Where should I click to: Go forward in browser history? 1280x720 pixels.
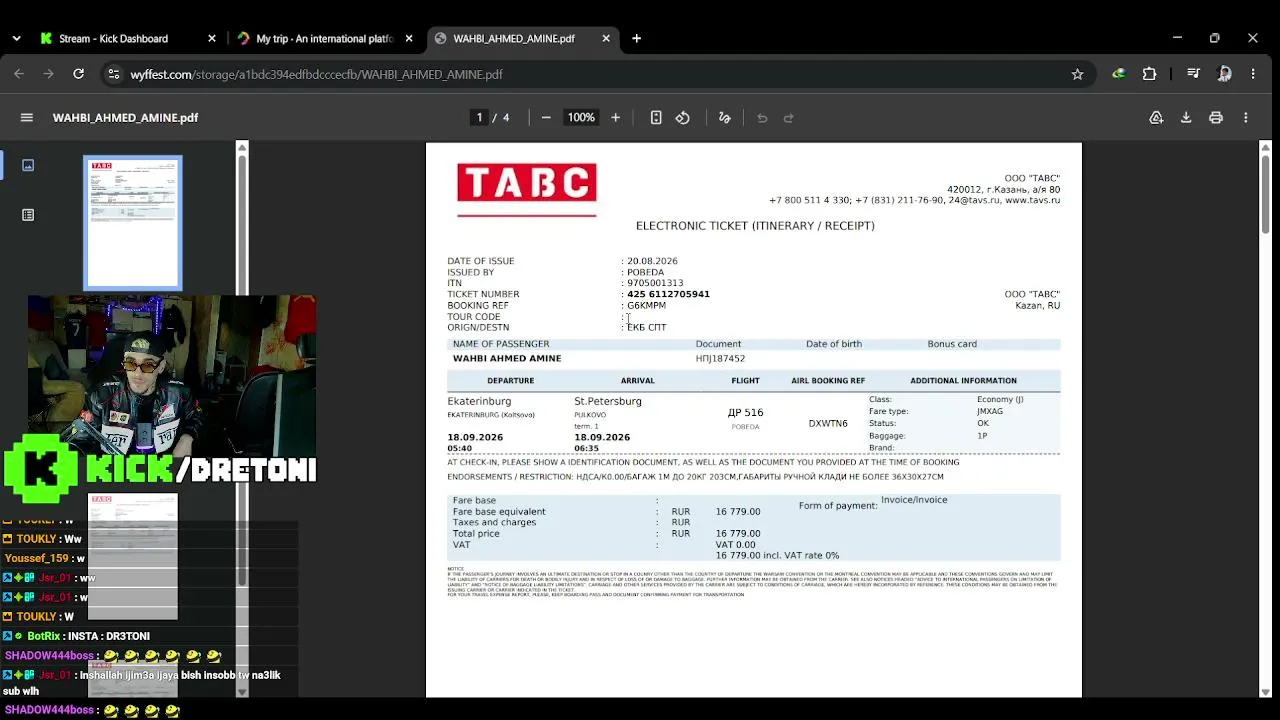tap(48, 74)
